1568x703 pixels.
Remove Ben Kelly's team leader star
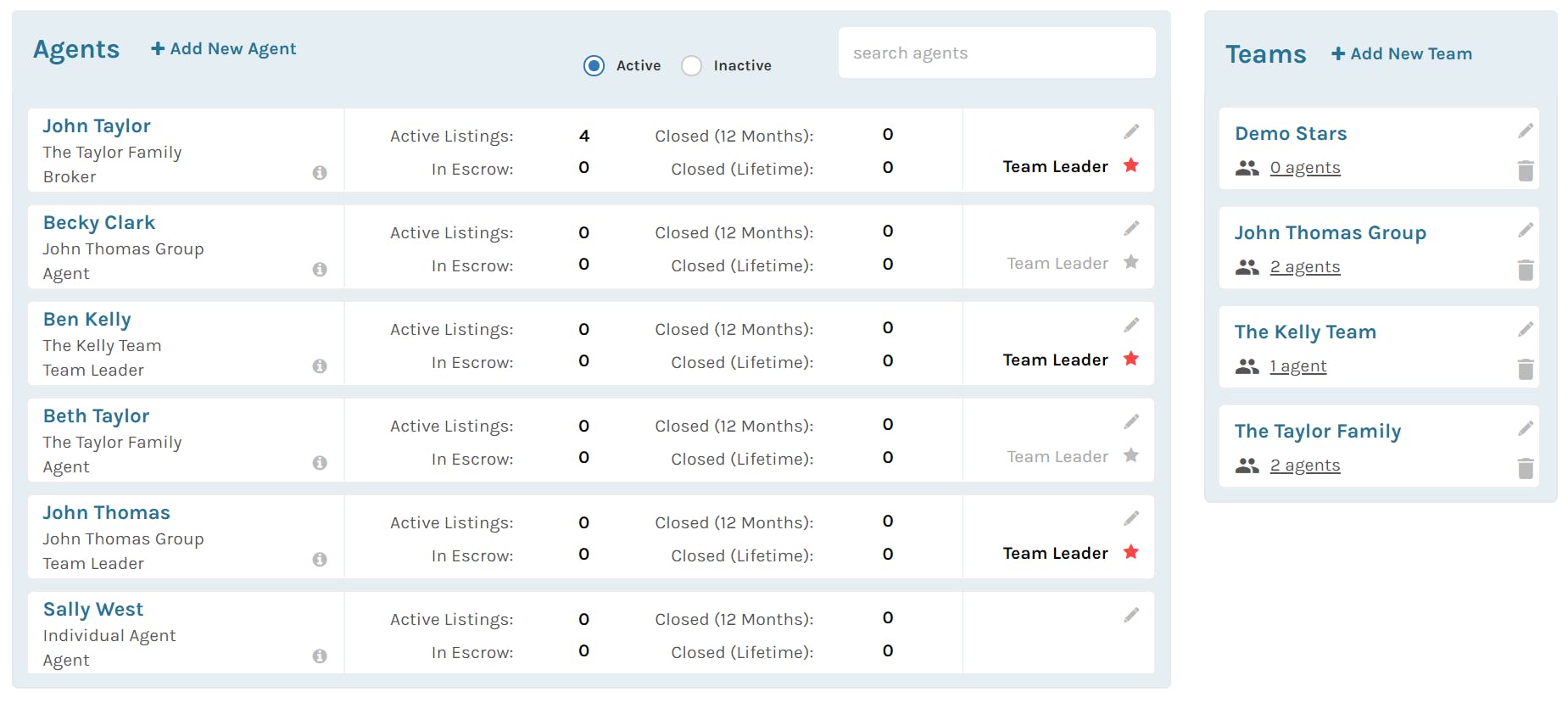[x=1130, y=360]
